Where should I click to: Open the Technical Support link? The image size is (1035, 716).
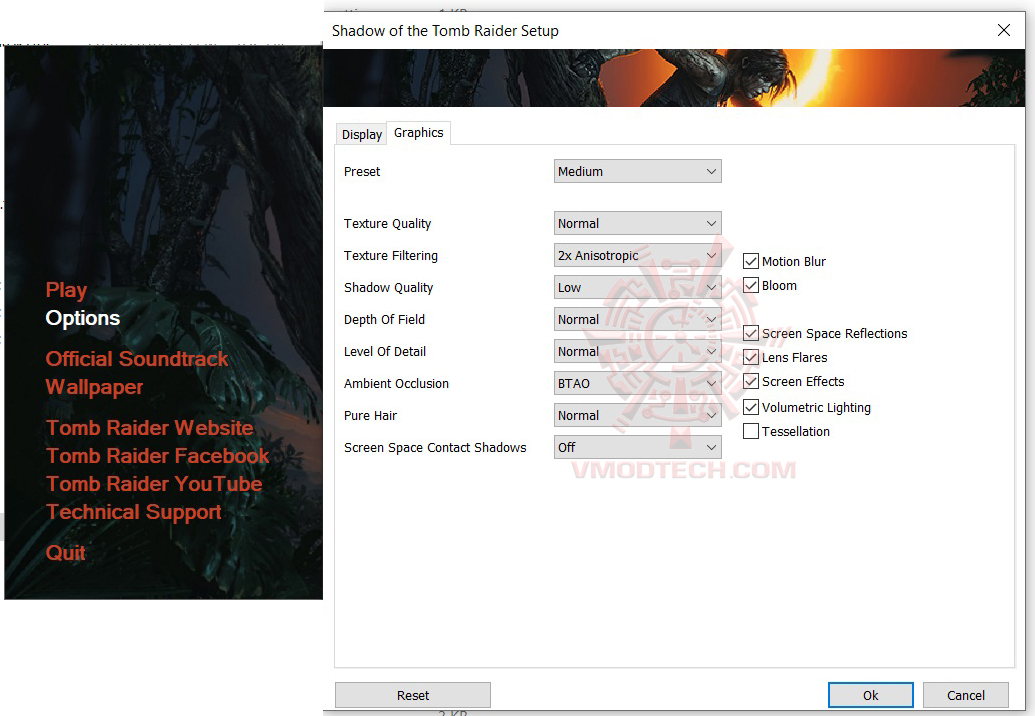[x=133, y=513]
